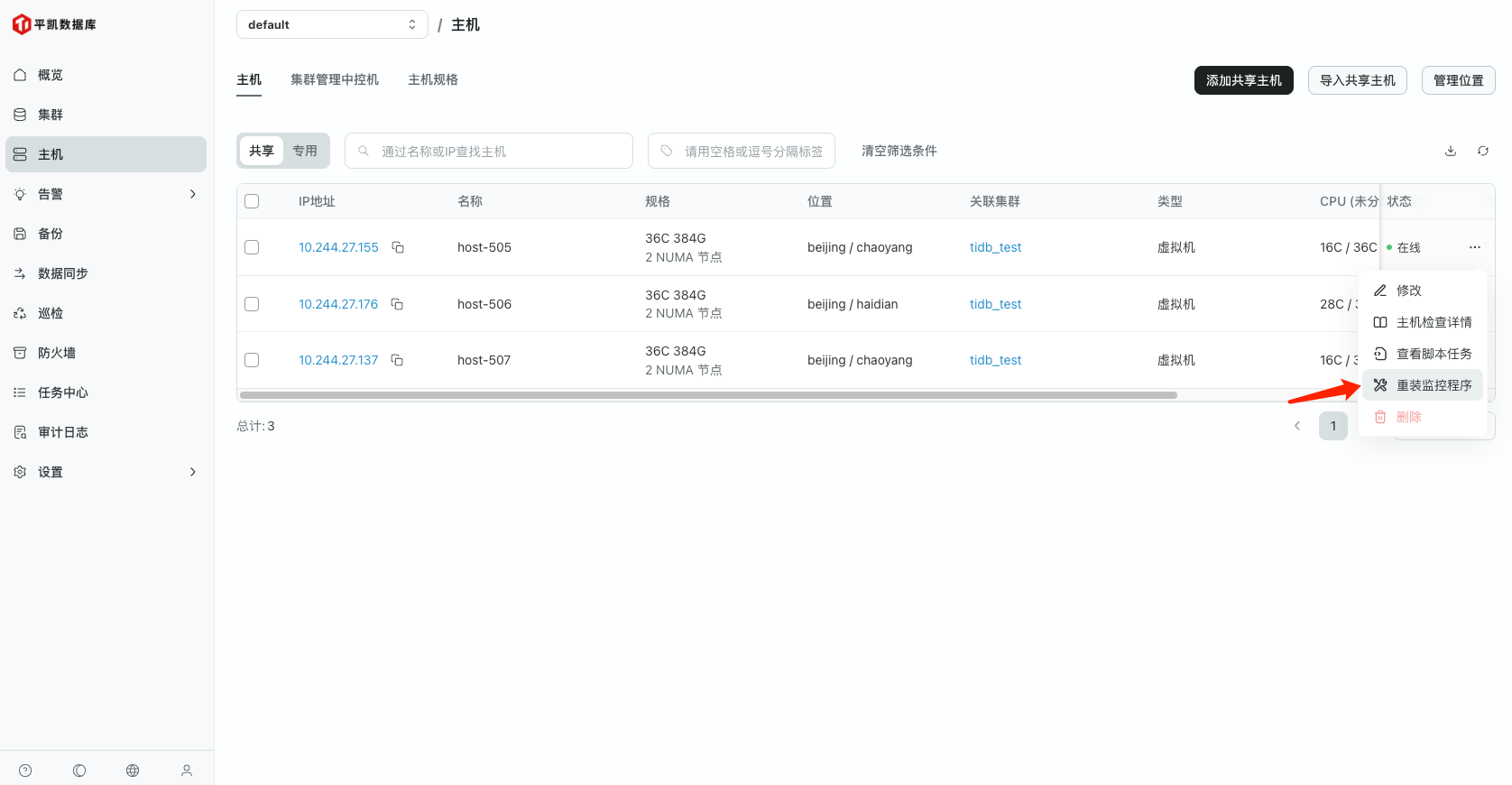
Task: Select the host-505 row checkbox
Action: 252,247
